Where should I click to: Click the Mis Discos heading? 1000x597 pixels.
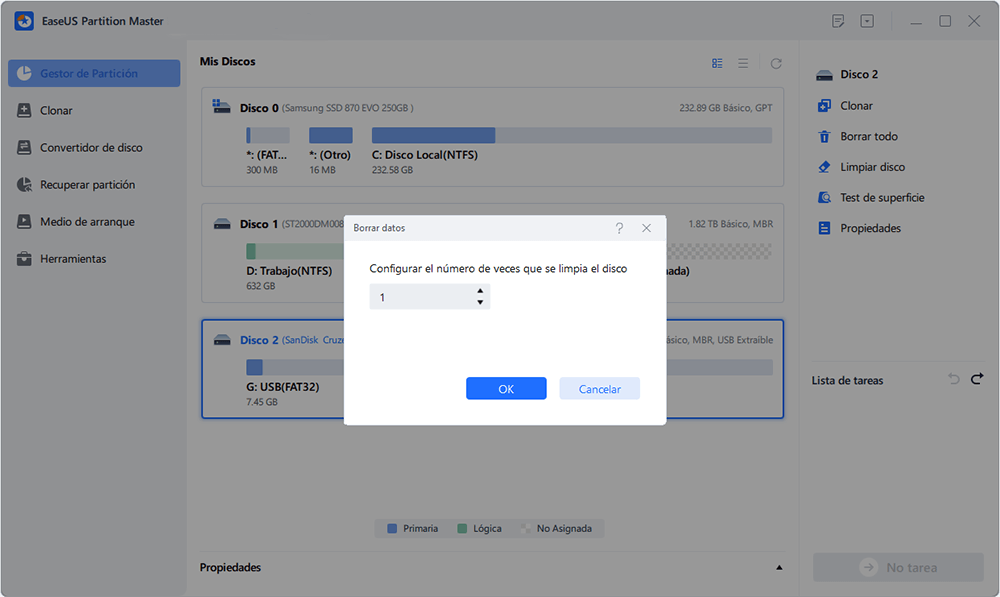pos(227,61)
